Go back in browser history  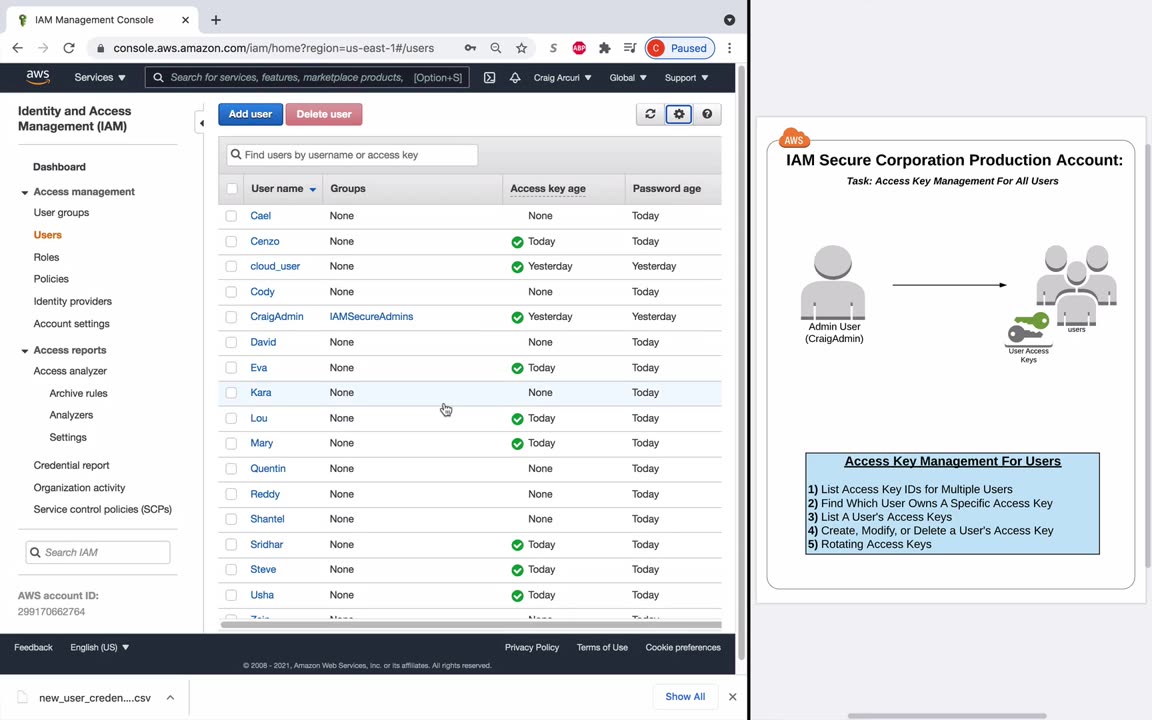(x=18, y=48)
